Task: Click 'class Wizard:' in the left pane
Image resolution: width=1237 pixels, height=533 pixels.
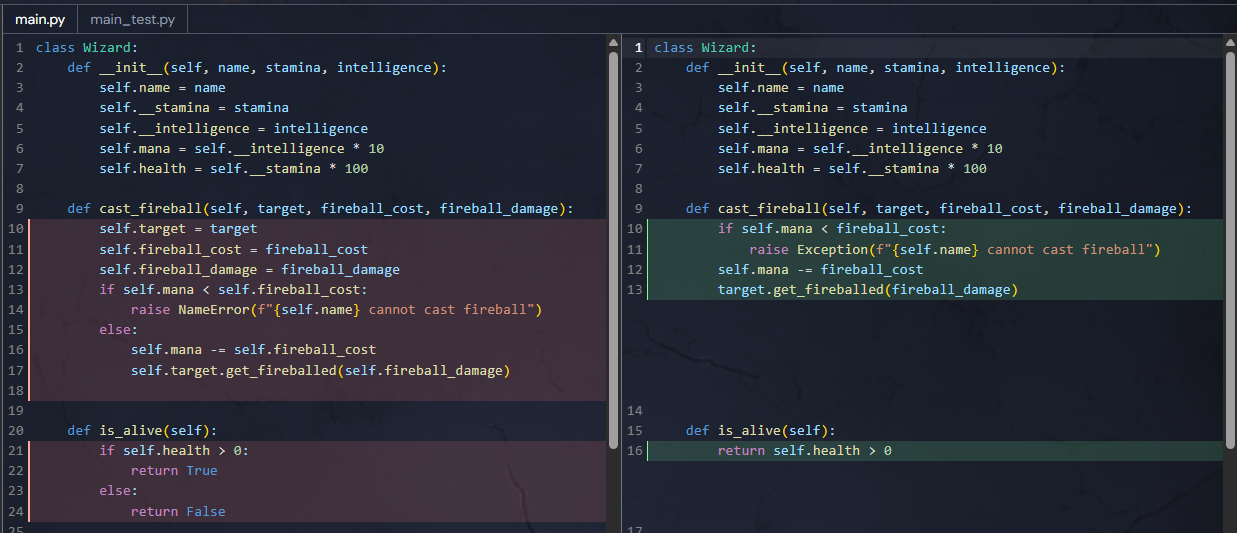Action: point(87,48)
